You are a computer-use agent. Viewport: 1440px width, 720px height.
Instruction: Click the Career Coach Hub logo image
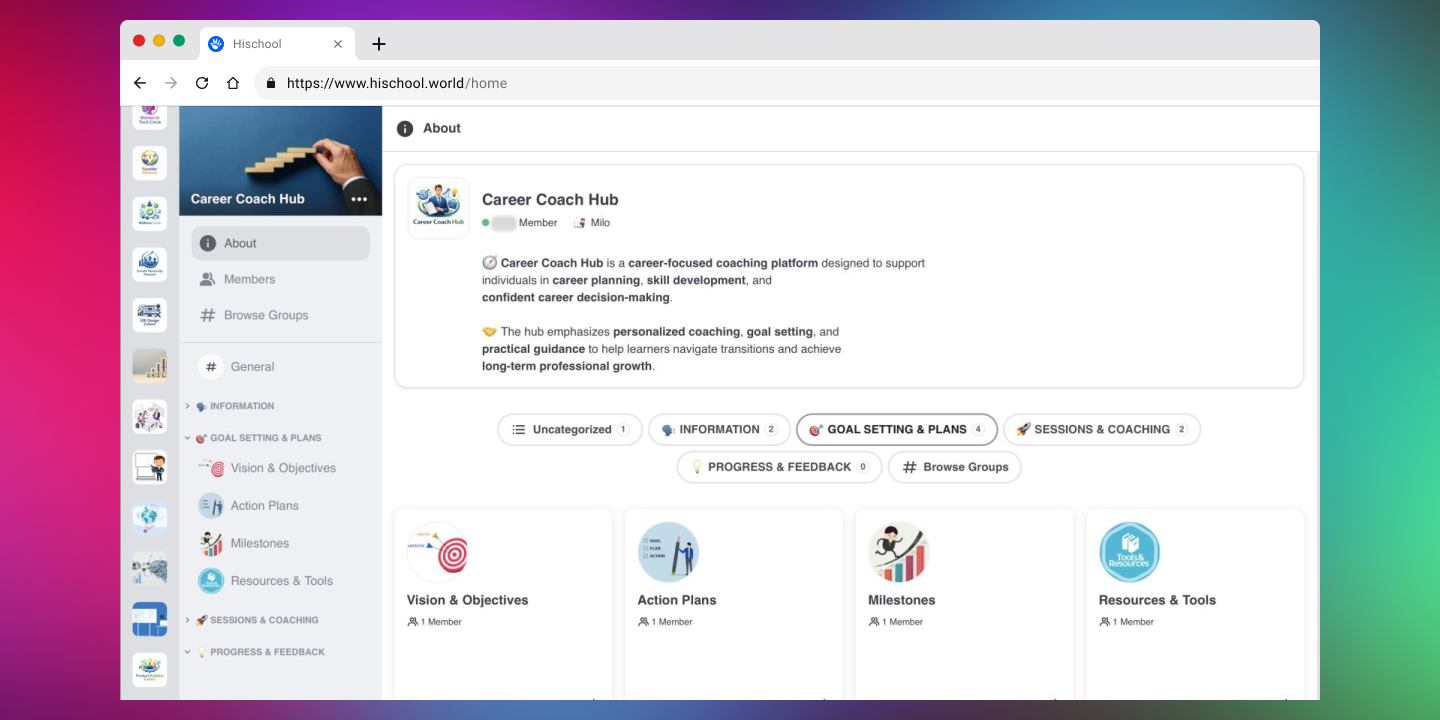point(438,208)
